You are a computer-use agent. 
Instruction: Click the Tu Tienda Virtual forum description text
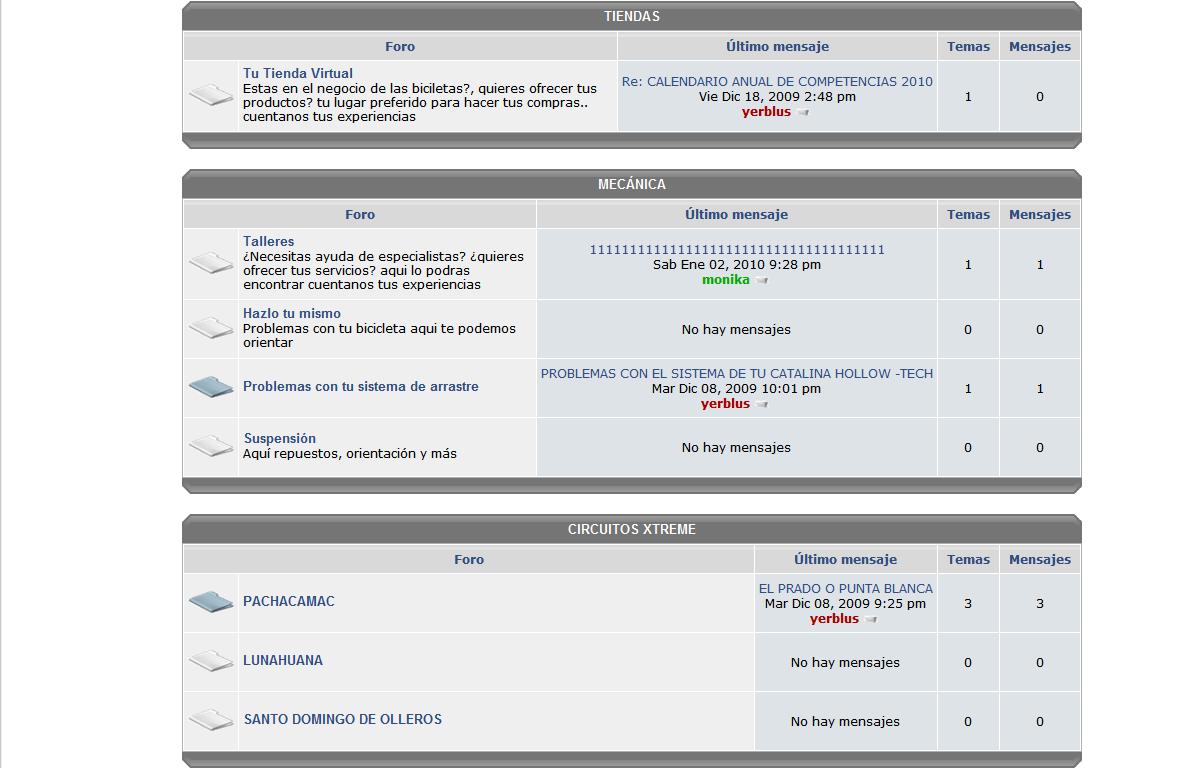click(420, 102)
